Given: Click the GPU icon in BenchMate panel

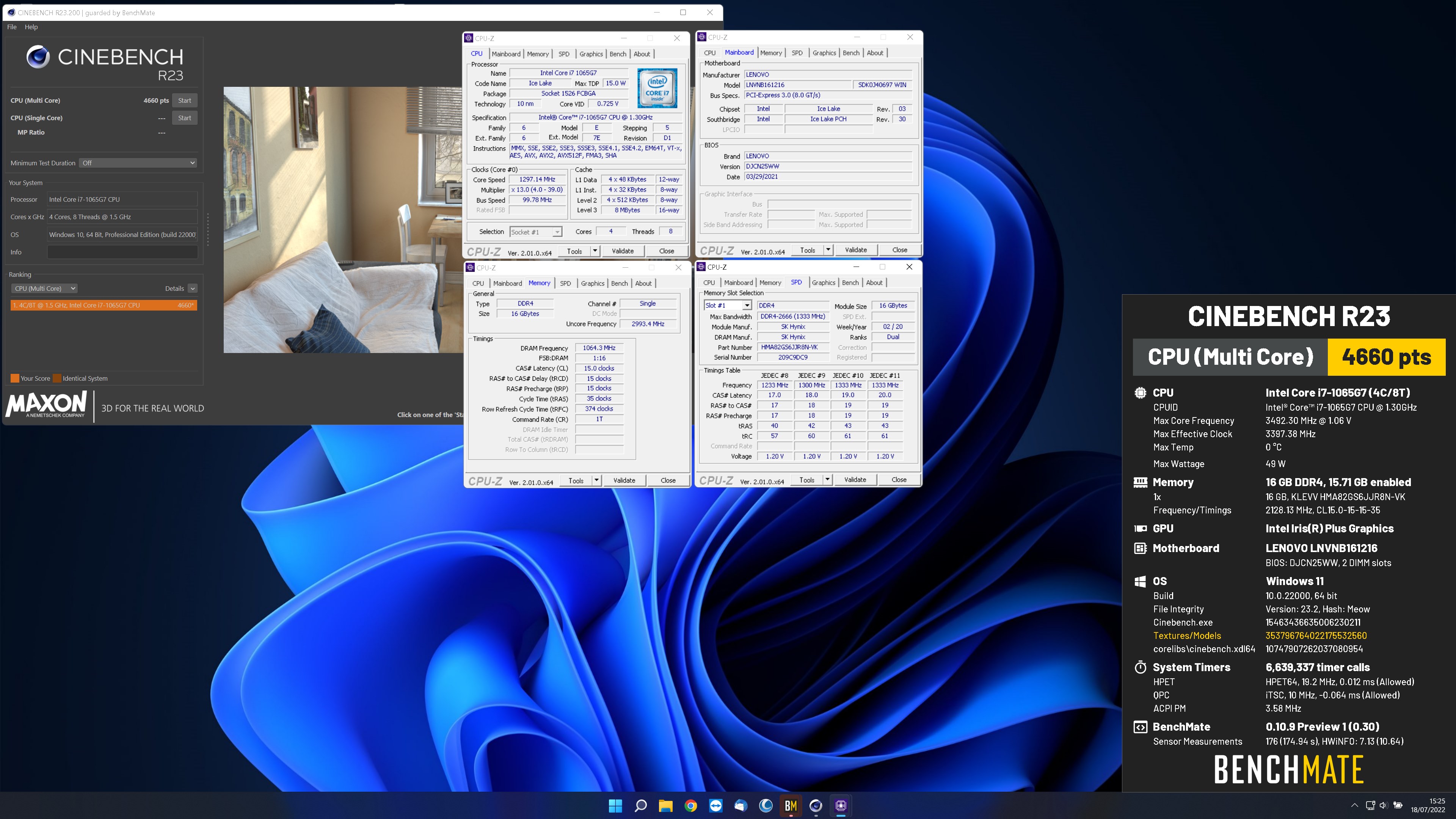Looking at the screenshot, I should pyautogui.click(x=1140, y=529).
